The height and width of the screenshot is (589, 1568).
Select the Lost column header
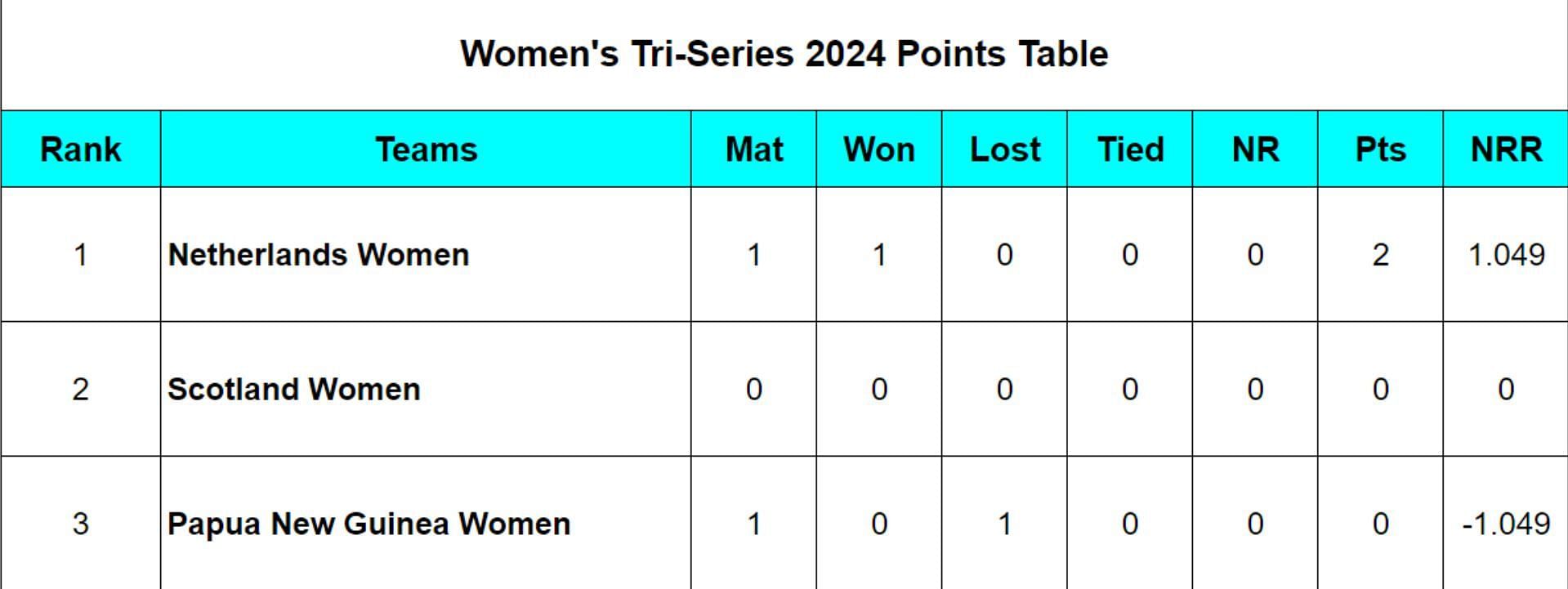tap(1004, 149)
